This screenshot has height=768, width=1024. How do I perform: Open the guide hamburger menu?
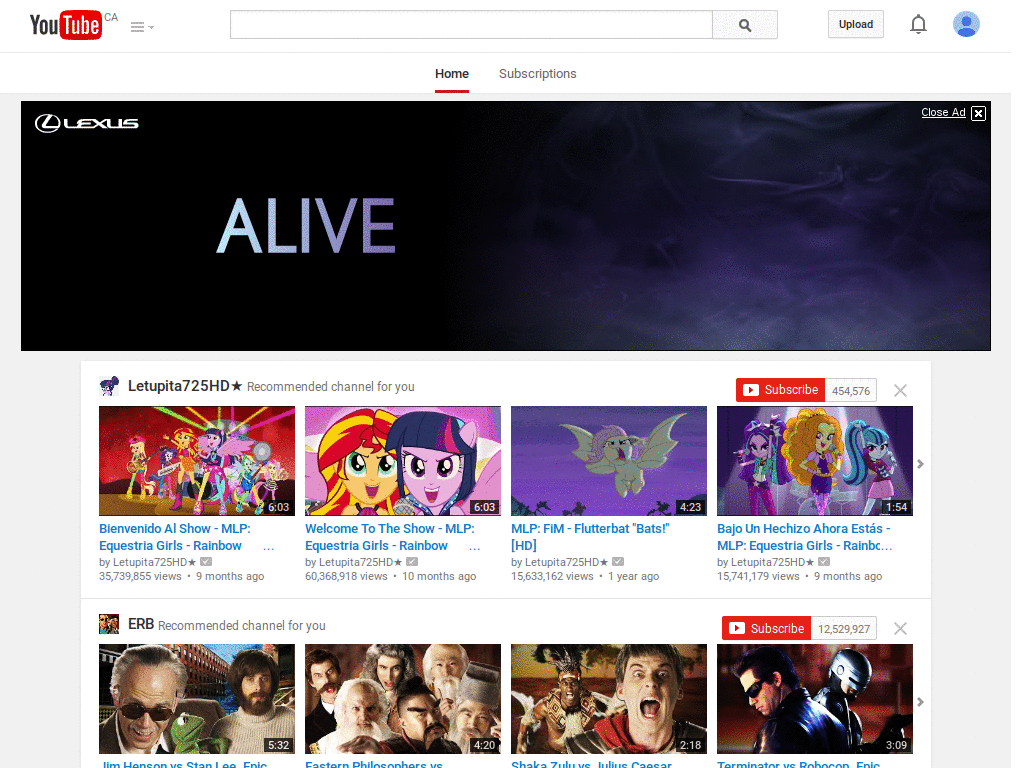click(142, 27)
